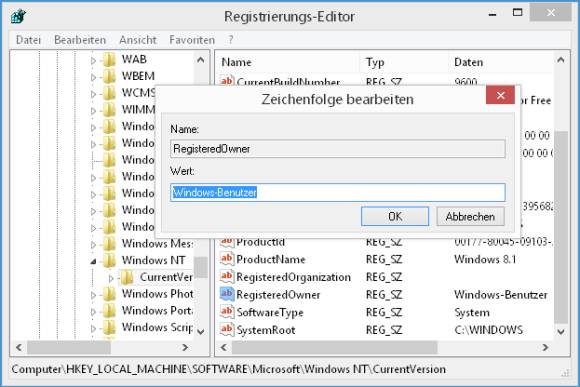Click the registry path in status bar
The width and height of the screenshot is (580, 387).
pos(229,369)
